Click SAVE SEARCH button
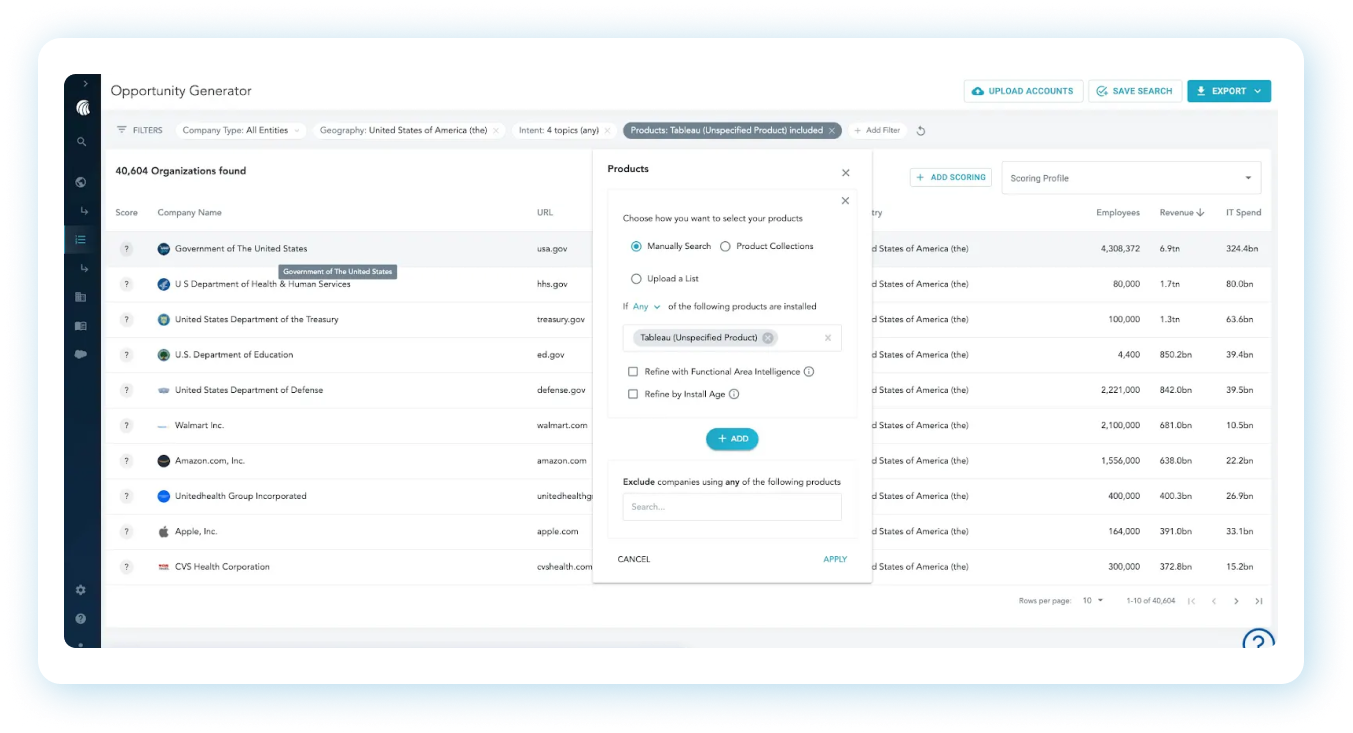The image size is (1353, 733). tap(1135, 91)
